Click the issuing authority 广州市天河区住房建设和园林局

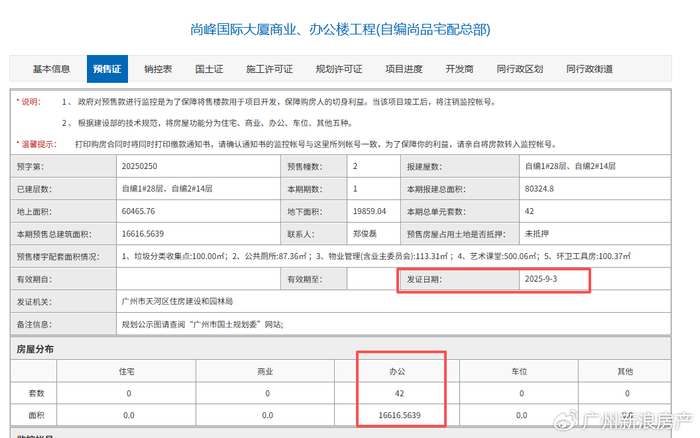coord(177,301)
